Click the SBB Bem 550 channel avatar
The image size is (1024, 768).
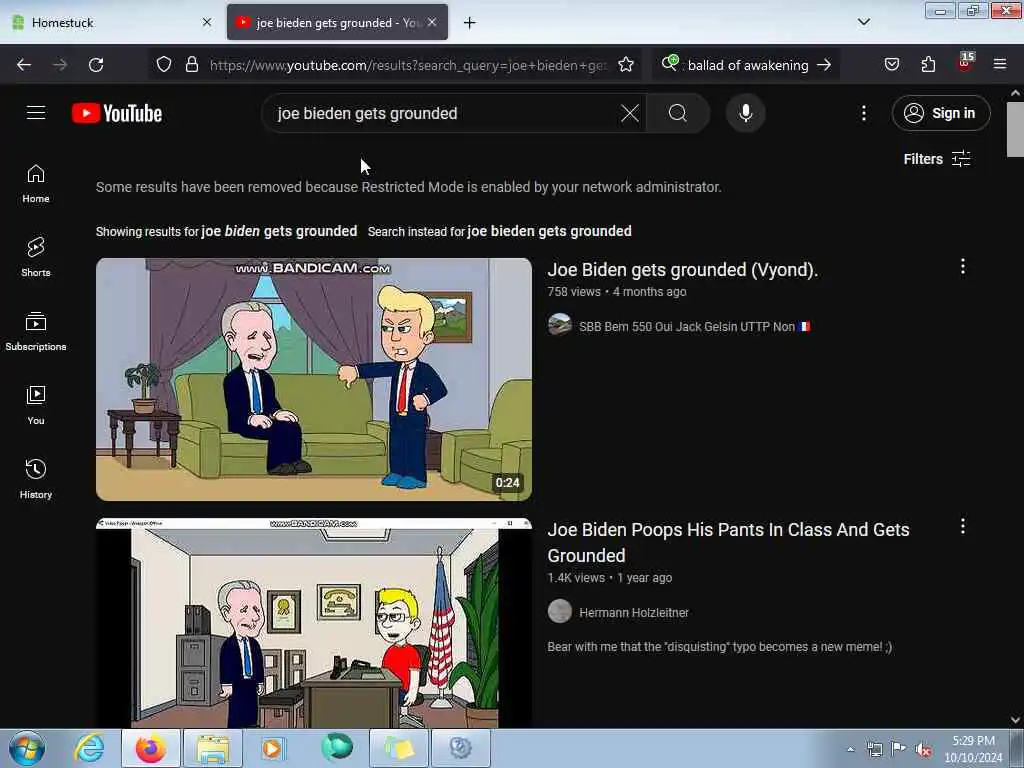[560, 325]
